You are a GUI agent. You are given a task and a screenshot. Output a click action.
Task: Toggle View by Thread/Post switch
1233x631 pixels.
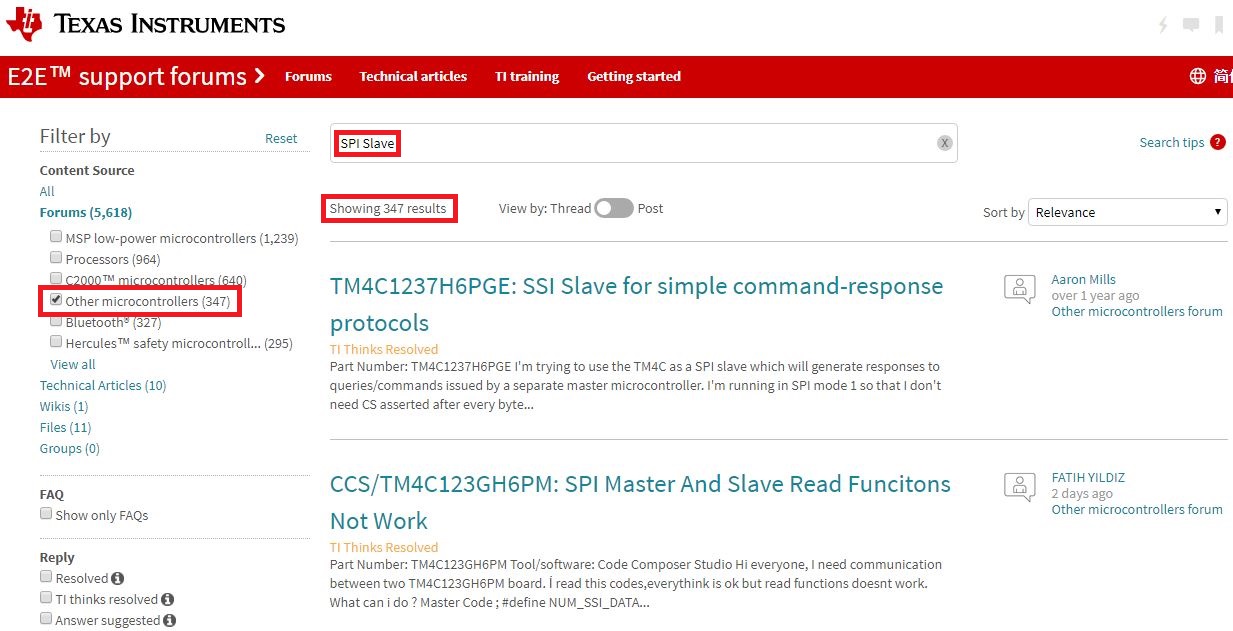click(614, 208)
